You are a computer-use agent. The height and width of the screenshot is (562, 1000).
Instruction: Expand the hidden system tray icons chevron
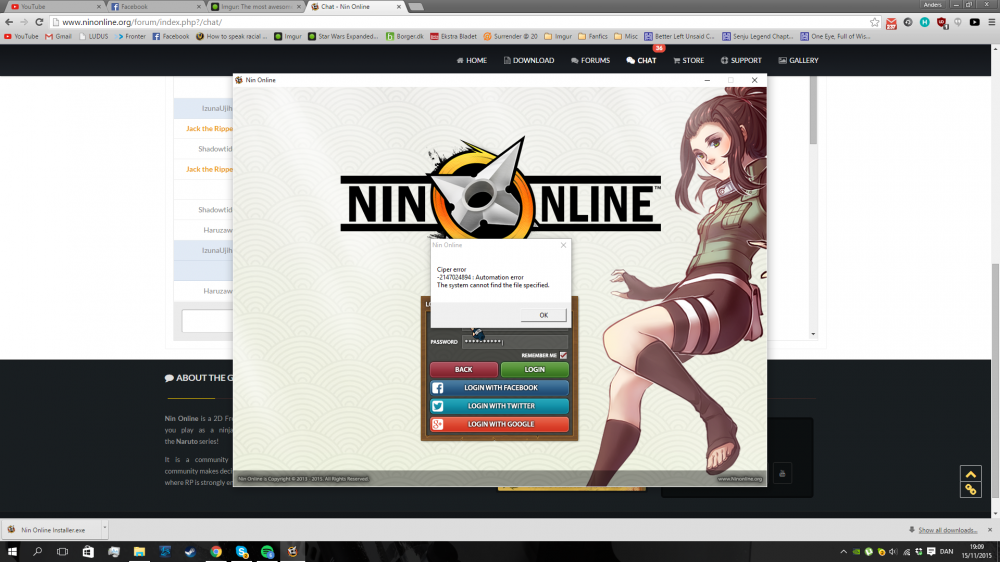[x=844, y=551]
